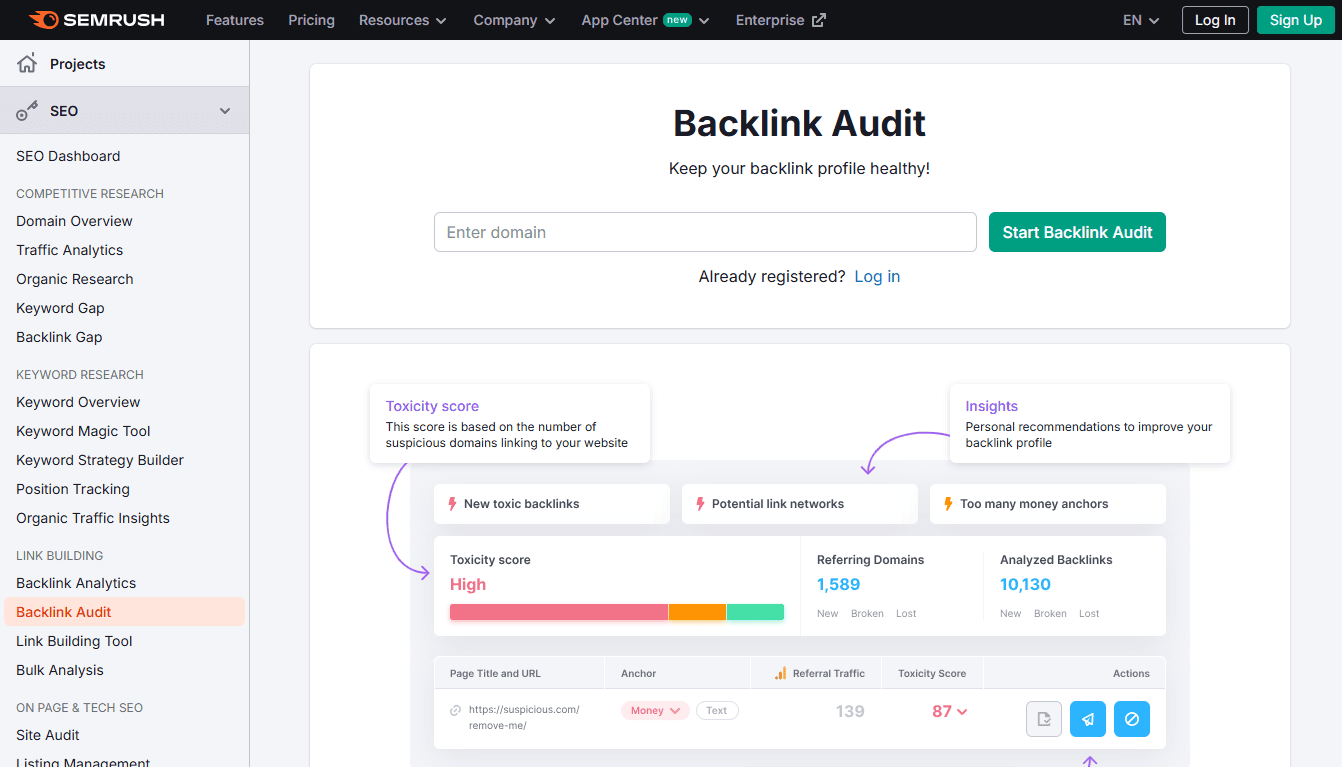
Task: Click the https://suspicious.com/ remove-me/ URL
Action: [524, 717]
